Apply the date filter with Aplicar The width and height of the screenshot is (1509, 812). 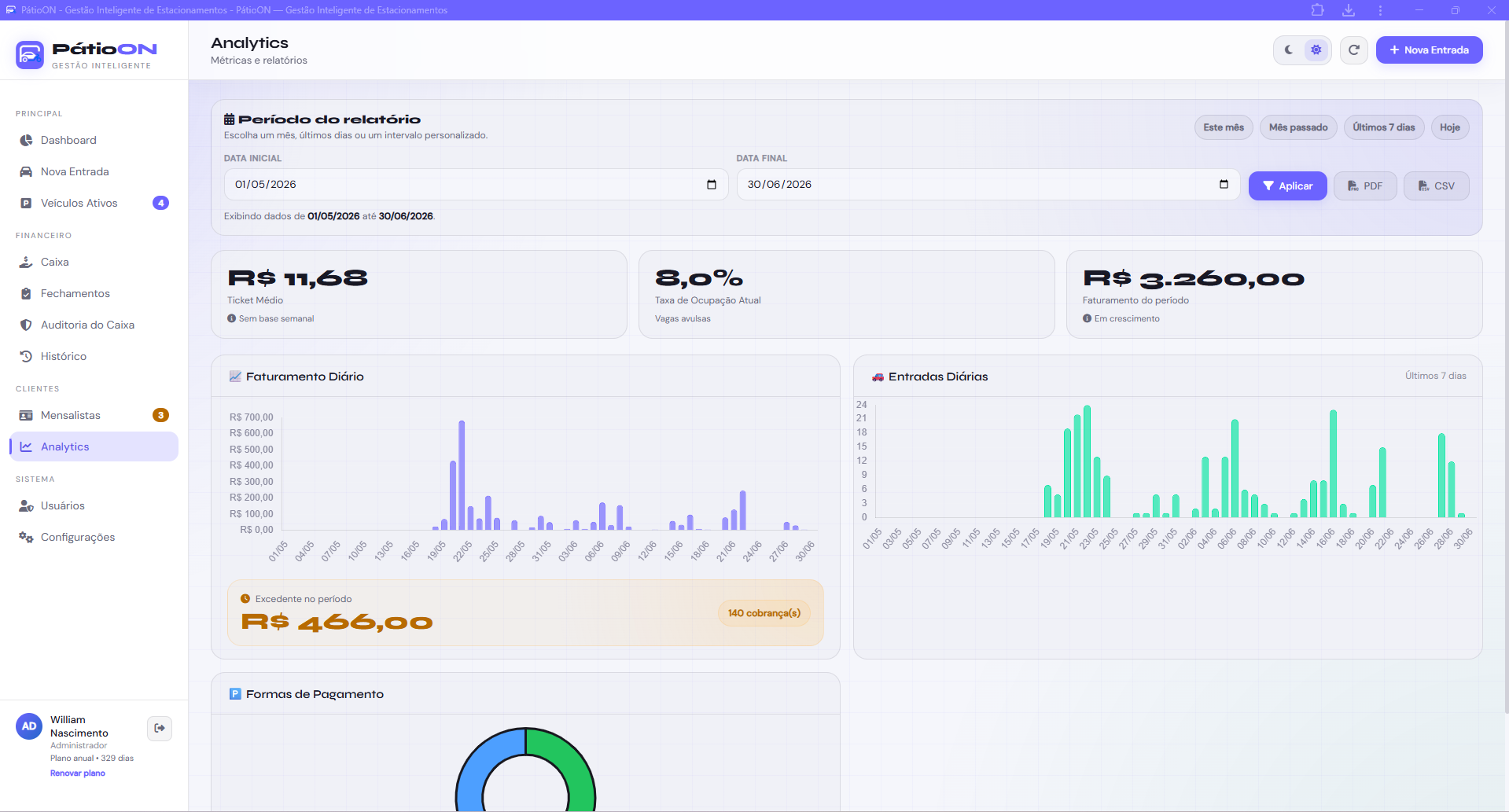point(1288,186)
